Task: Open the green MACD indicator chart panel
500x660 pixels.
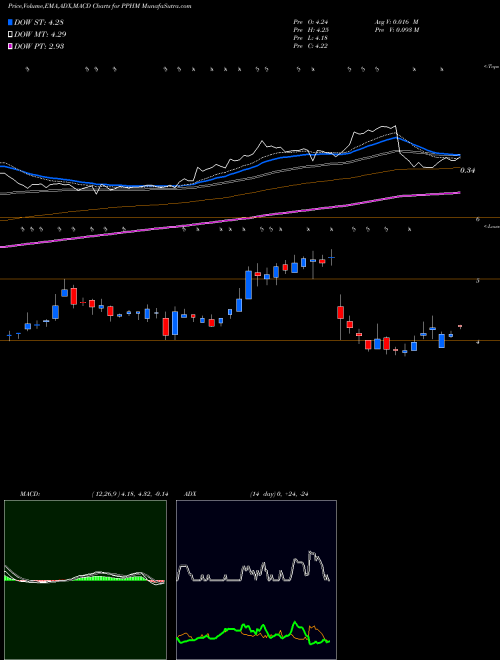Action: (85, 580)
